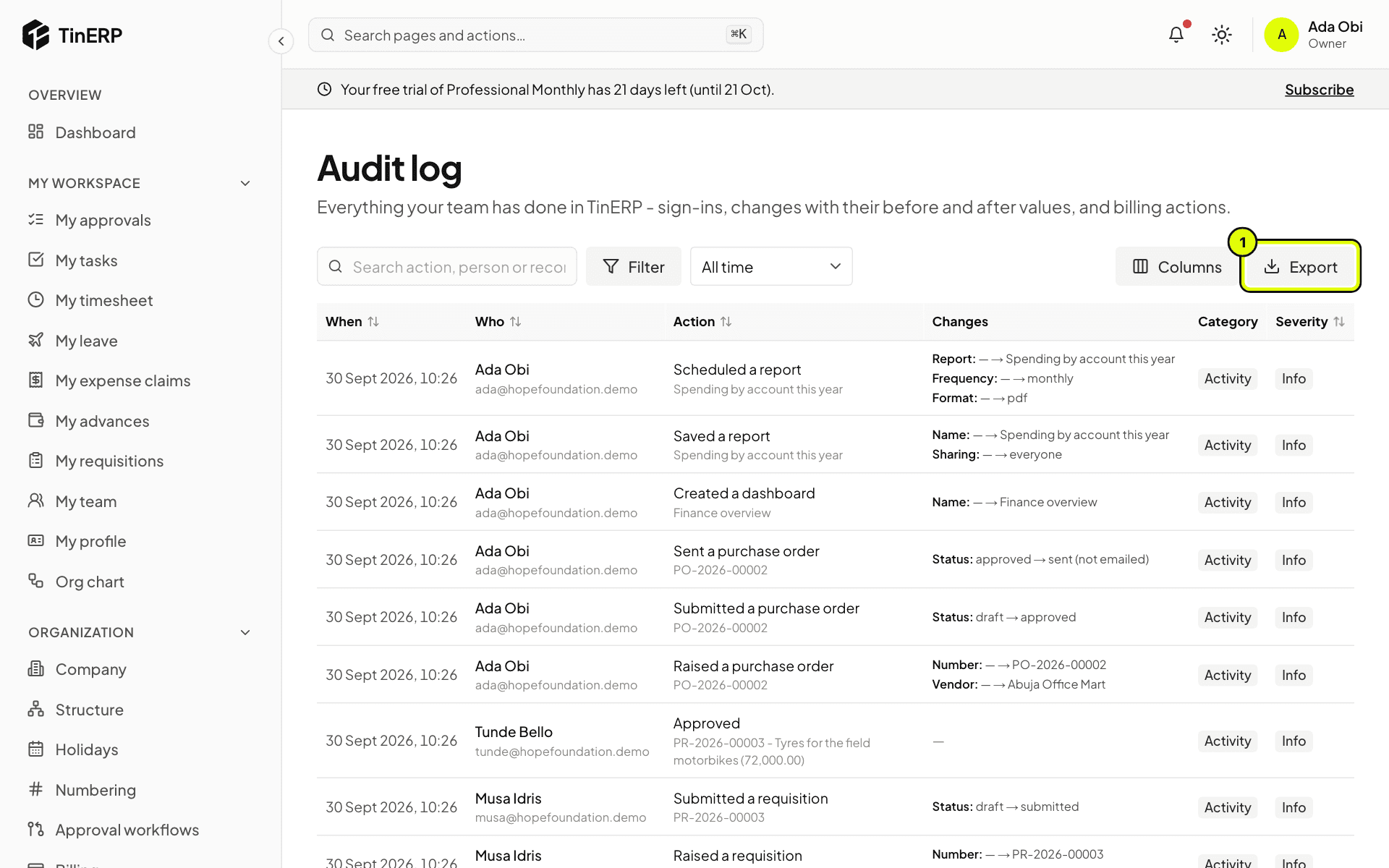Image resolution: width=1389 pixels, height=868 pixels.
Task: Click the Subscribe link
Action: (x=1319, y=90)
